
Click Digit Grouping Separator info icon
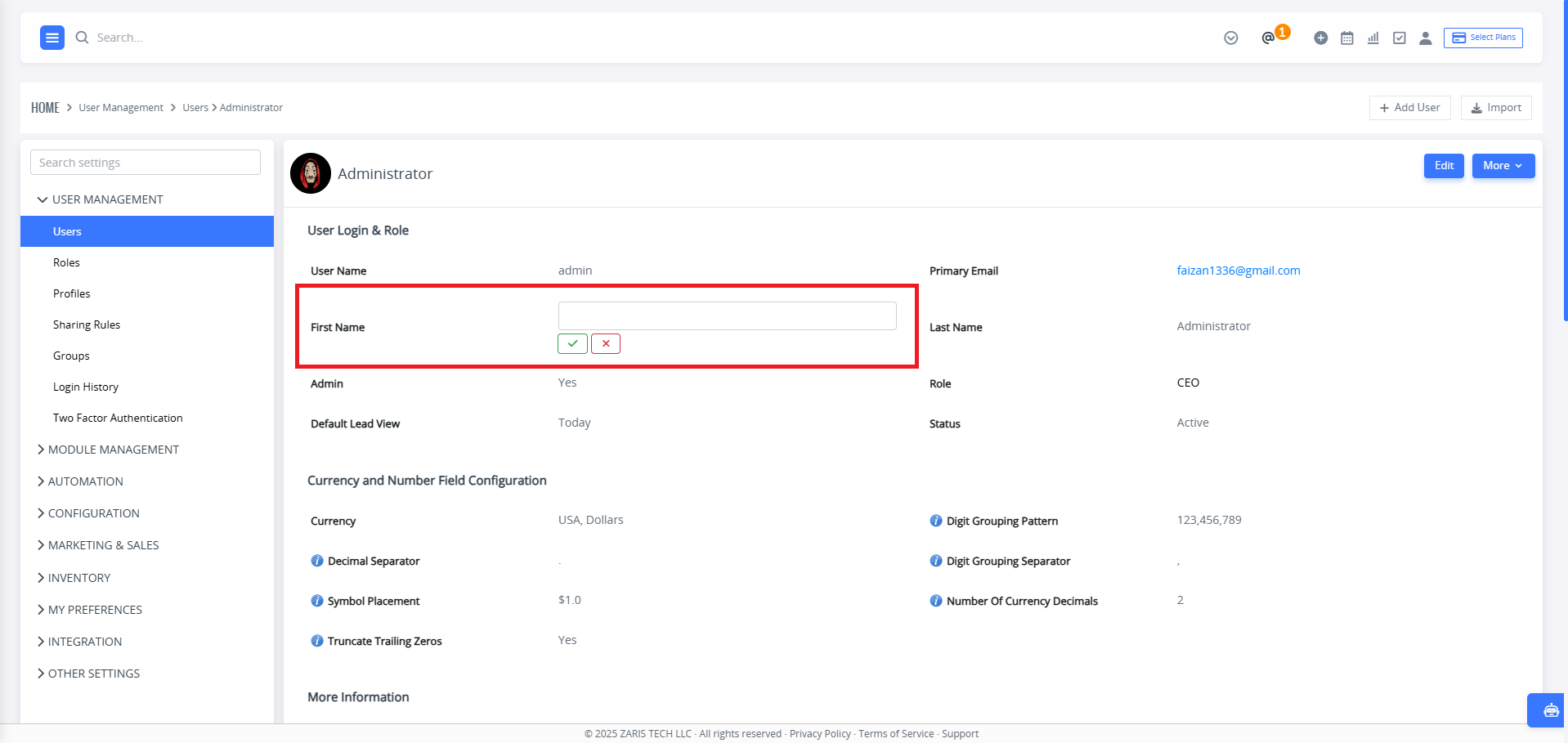click(x=936, y=561)
